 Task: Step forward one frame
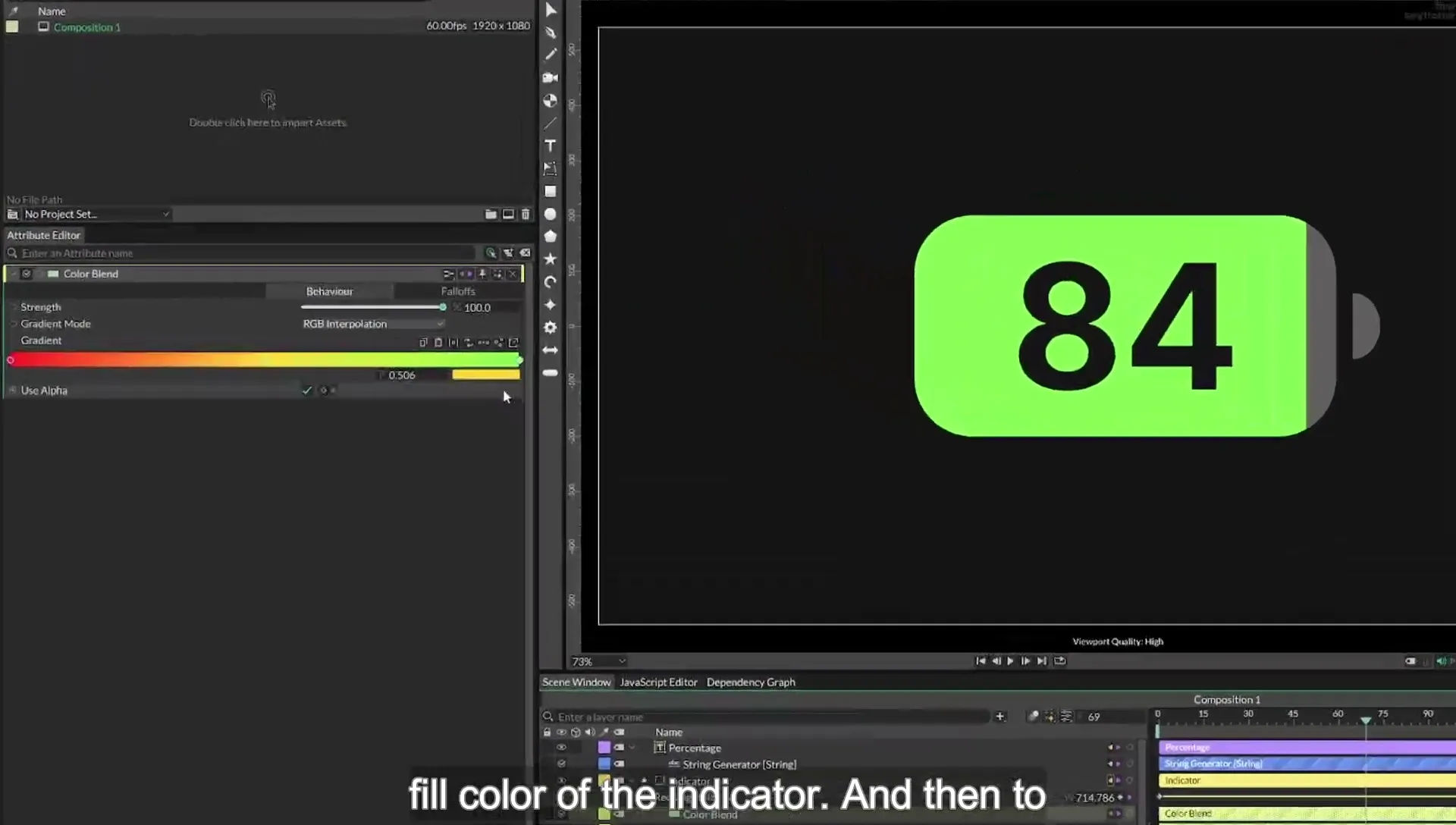pyautogui.click(x=1026, y=661)
